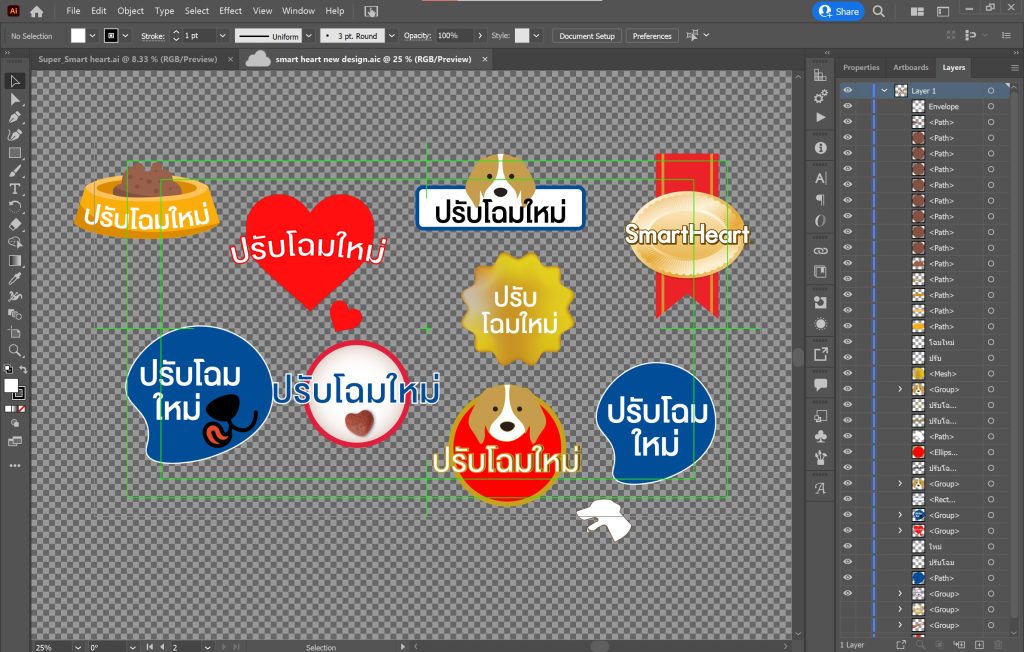Click the Document Setup button
The width and height of the screenshot is (1024, 652).
tap(586, 36)
